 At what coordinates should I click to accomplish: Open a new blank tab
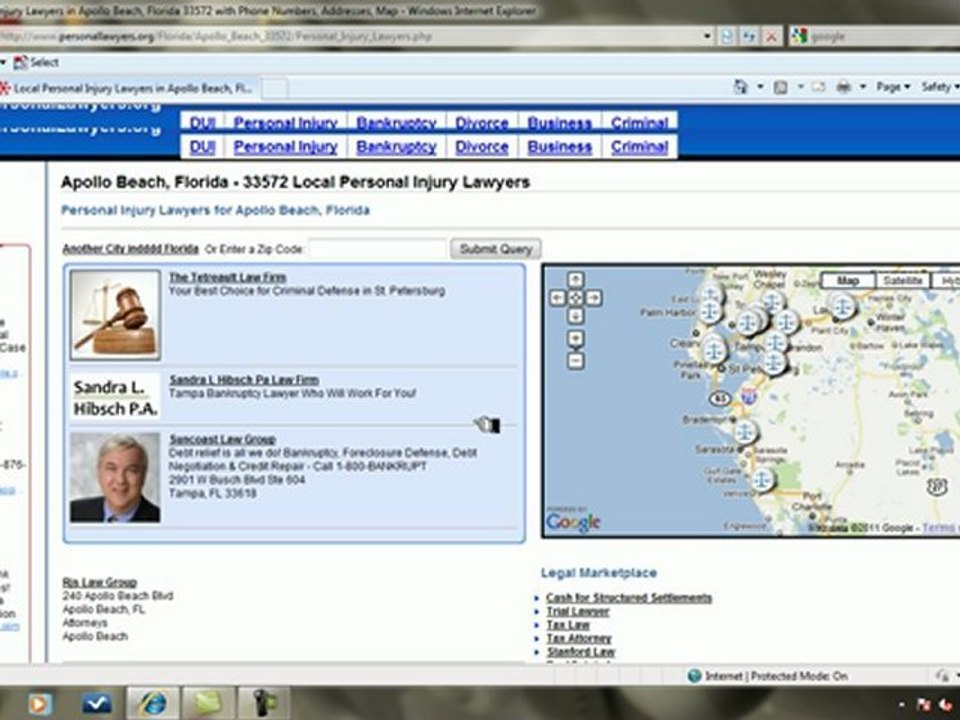click(x=275, y=89)
